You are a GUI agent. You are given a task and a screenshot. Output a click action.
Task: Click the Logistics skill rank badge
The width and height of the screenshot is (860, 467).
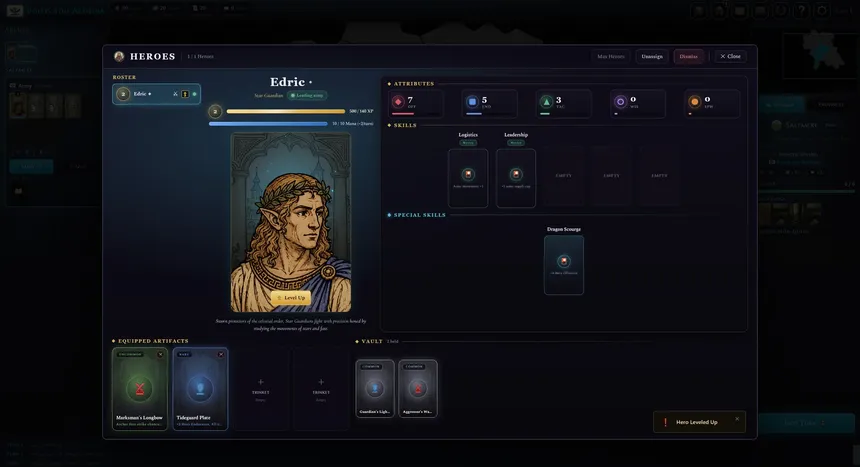(468, 143)
